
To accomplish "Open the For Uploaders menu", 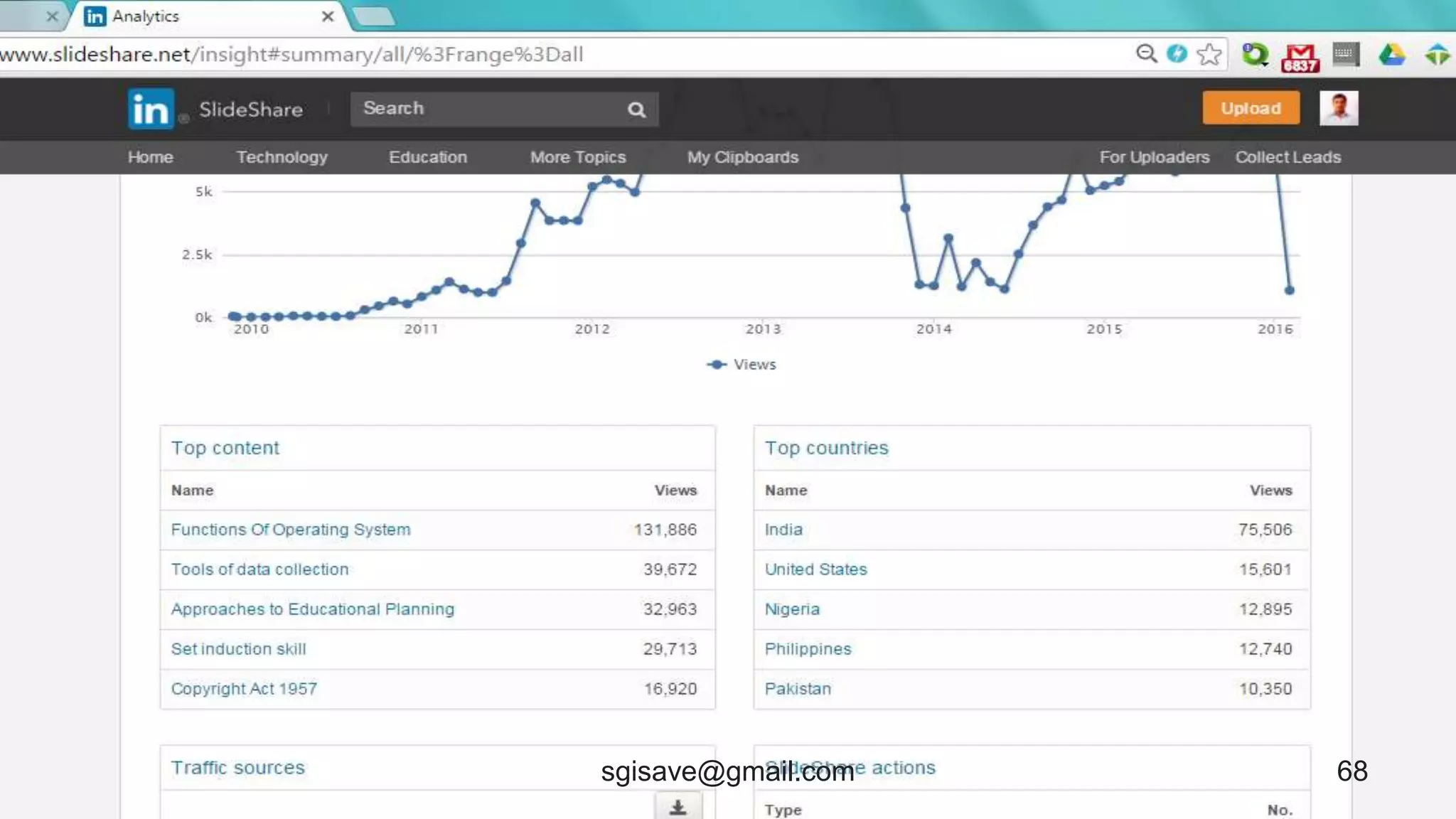I will [1154, 157].
